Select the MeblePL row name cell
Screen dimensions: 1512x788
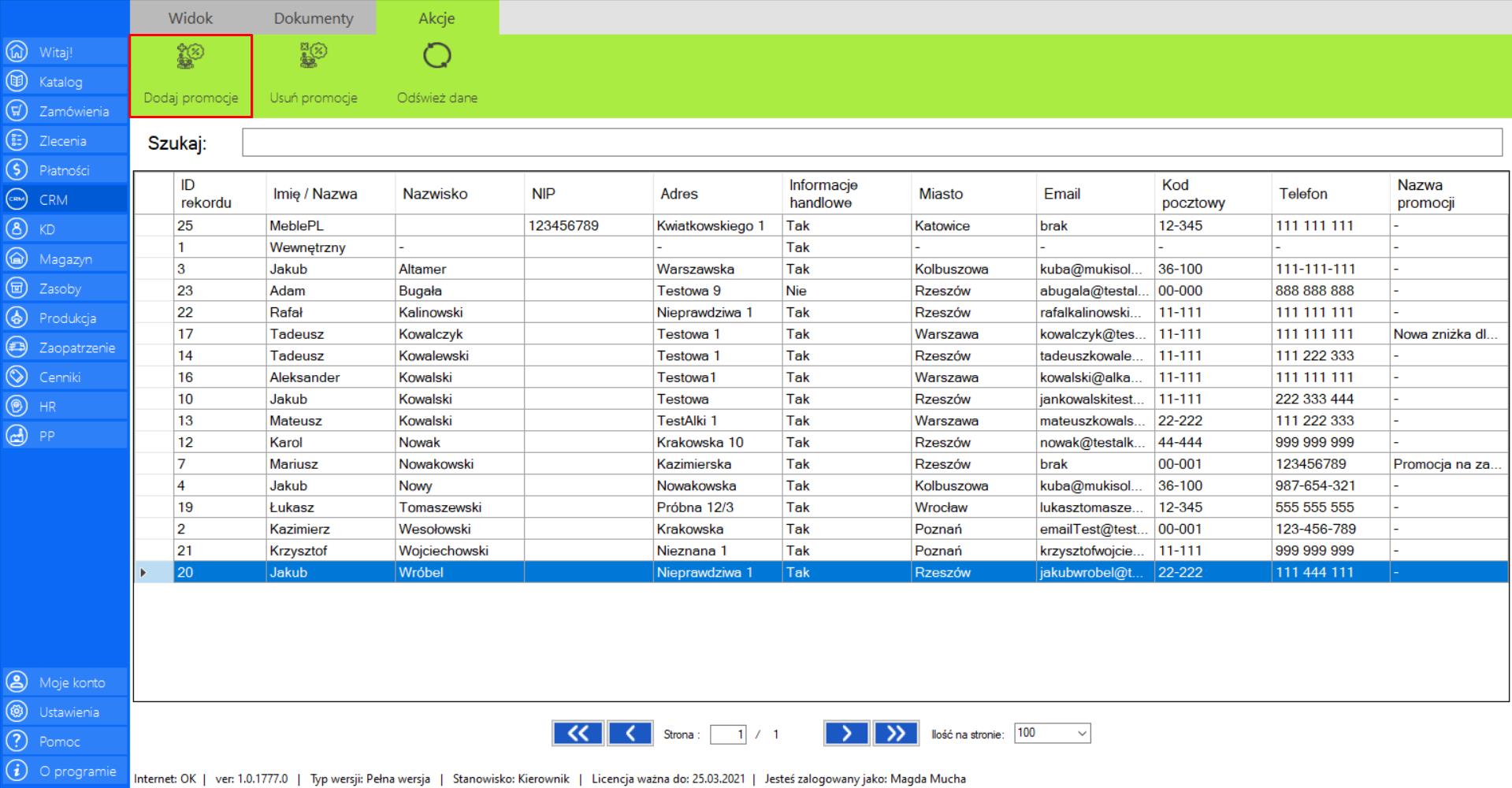[330, 225]
